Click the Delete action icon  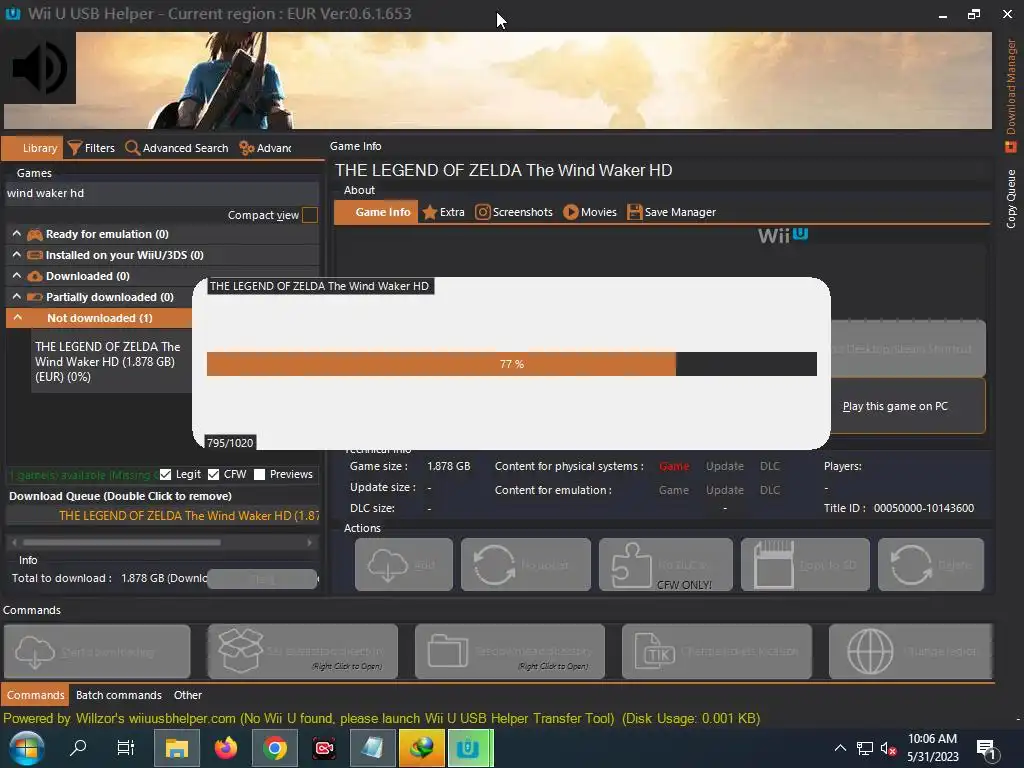[x=931, y=565]
